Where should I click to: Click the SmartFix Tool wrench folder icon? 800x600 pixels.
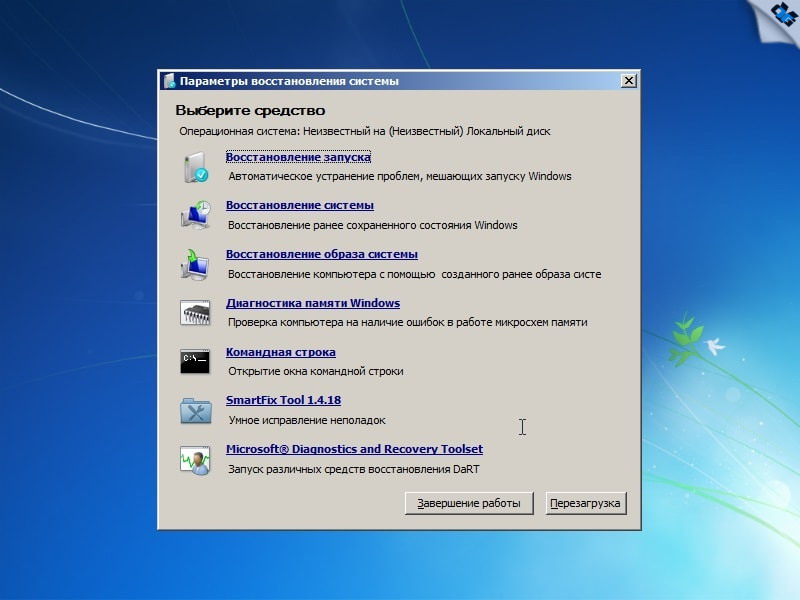[195, 410]
